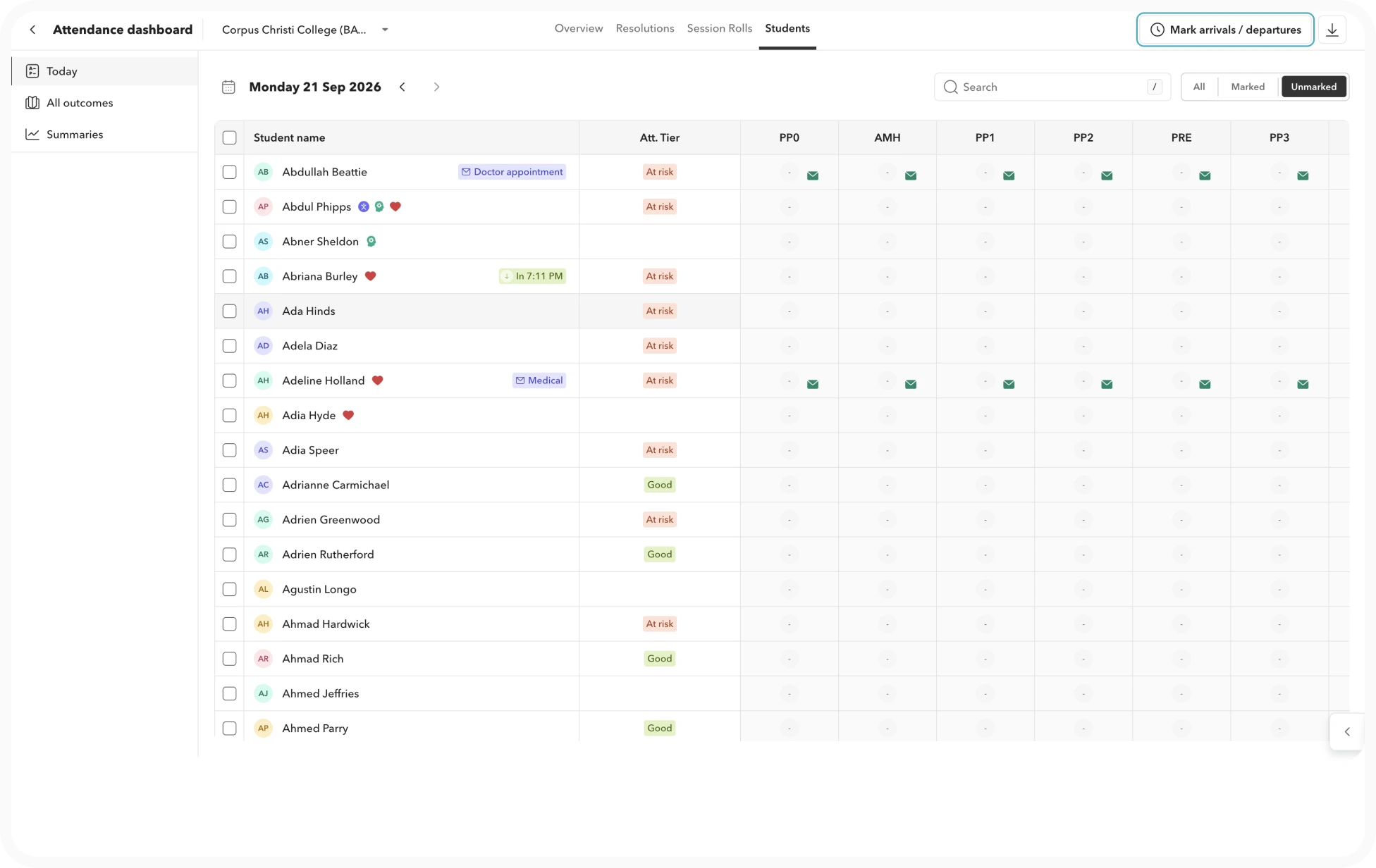Filter to Marked students

click(x=1248, y=87)
